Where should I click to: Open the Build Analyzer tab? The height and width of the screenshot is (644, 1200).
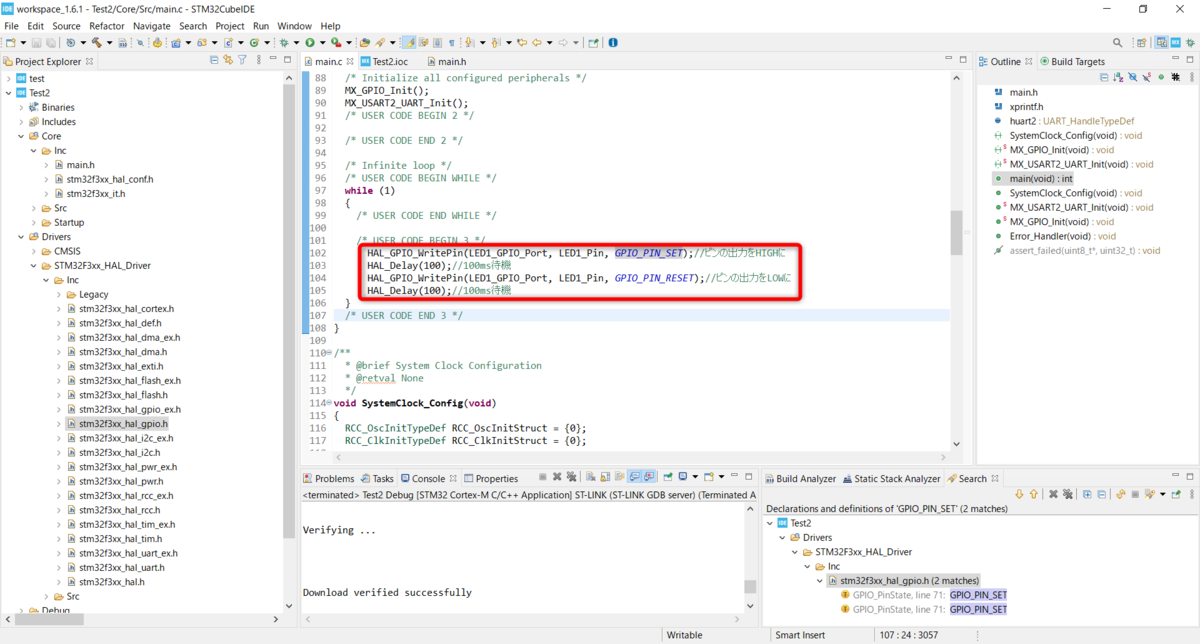click(x=799, y=479)
